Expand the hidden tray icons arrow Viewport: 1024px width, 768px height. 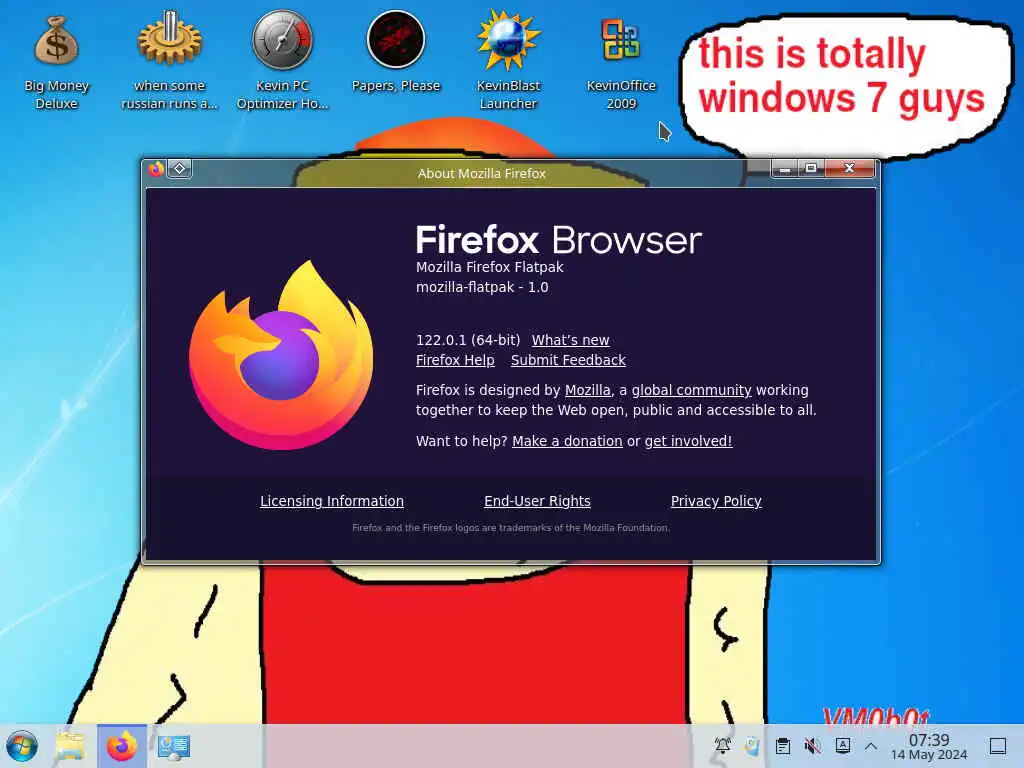pos(871,745)
